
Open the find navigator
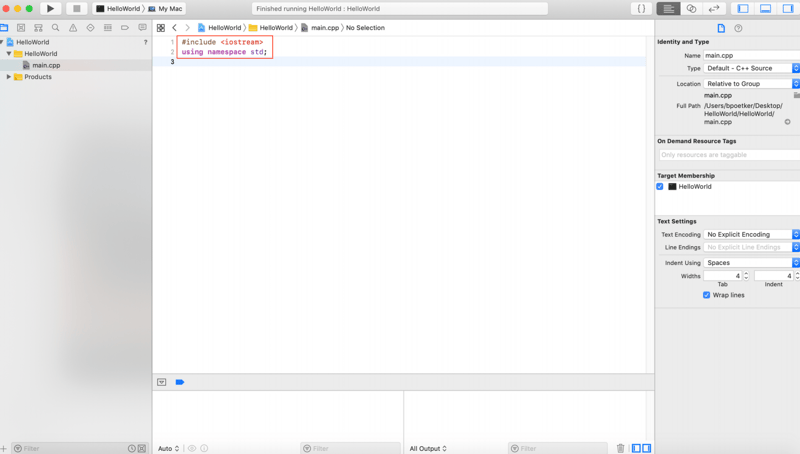coord(56,28)
